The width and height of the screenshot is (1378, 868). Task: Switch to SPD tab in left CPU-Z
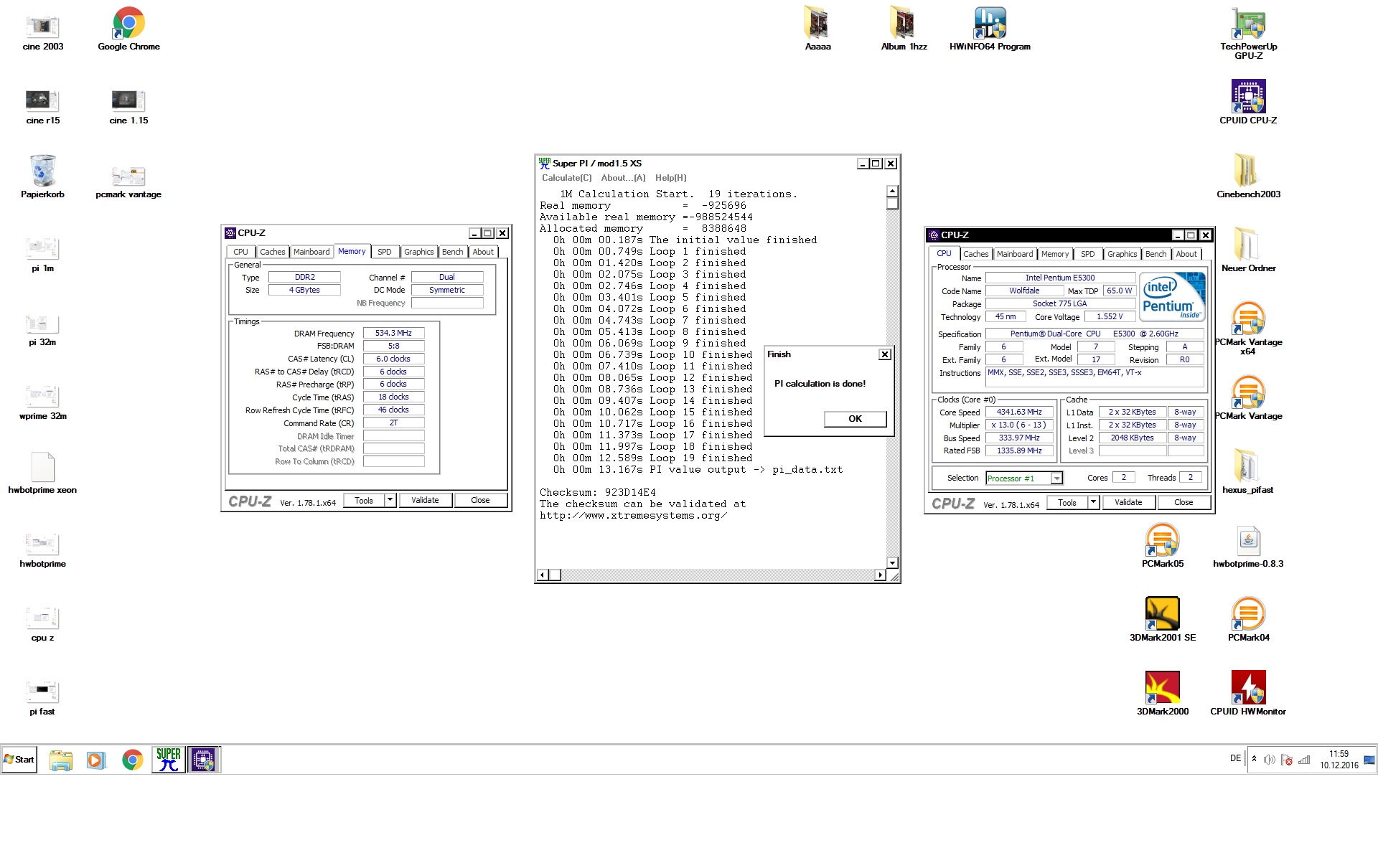click(x=385, y=252)
